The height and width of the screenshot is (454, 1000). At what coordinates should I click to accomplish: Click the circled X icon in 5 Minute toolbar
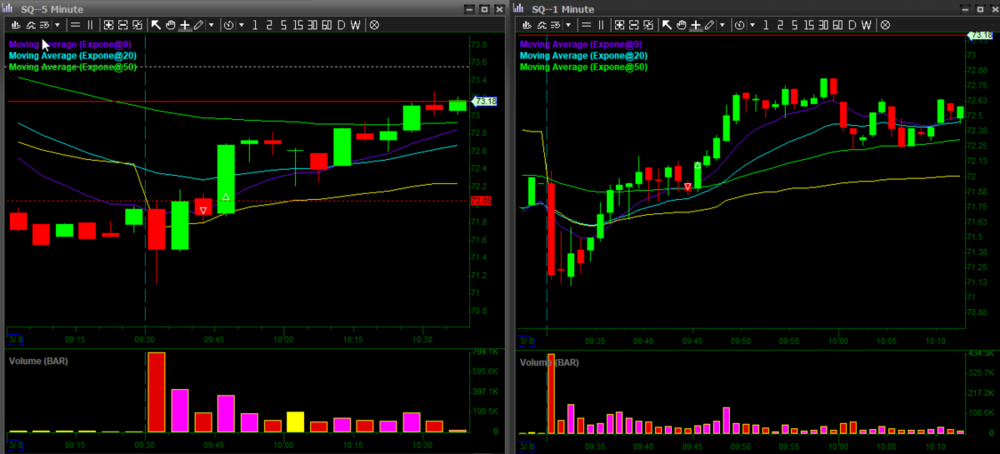pos(374,24)
